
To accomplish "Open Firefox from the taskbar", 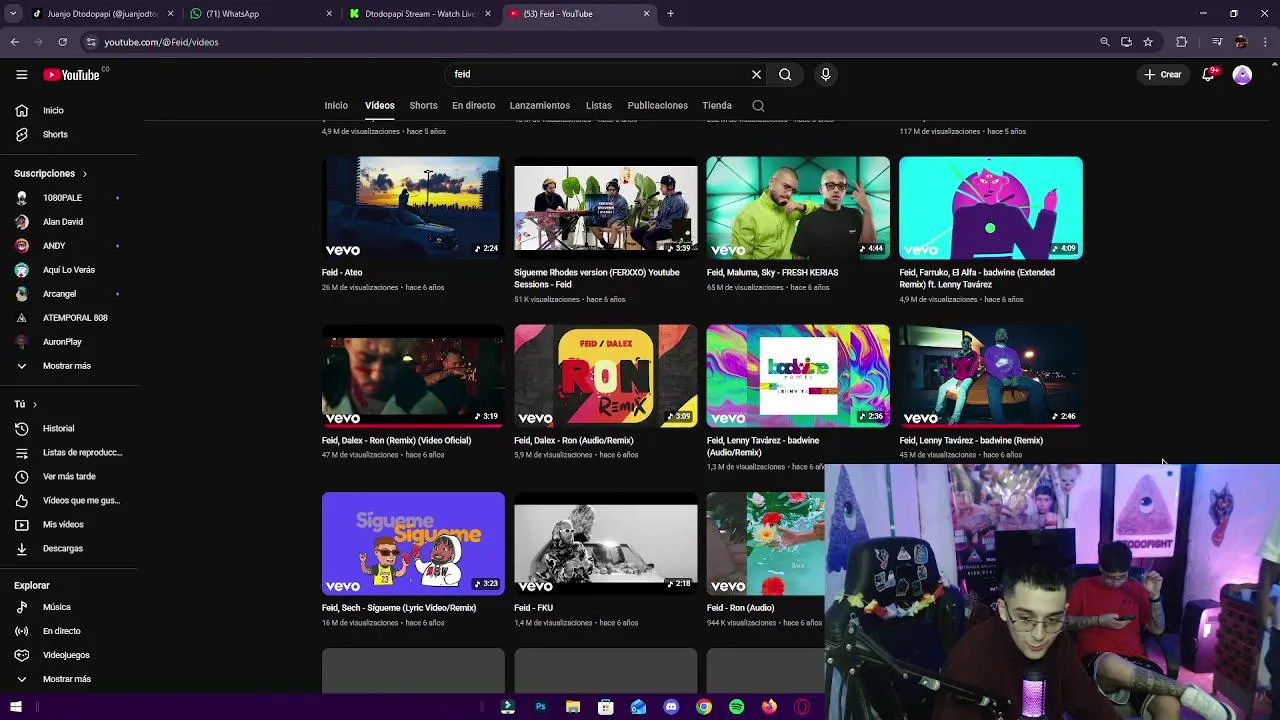I will tap(769, 707).
